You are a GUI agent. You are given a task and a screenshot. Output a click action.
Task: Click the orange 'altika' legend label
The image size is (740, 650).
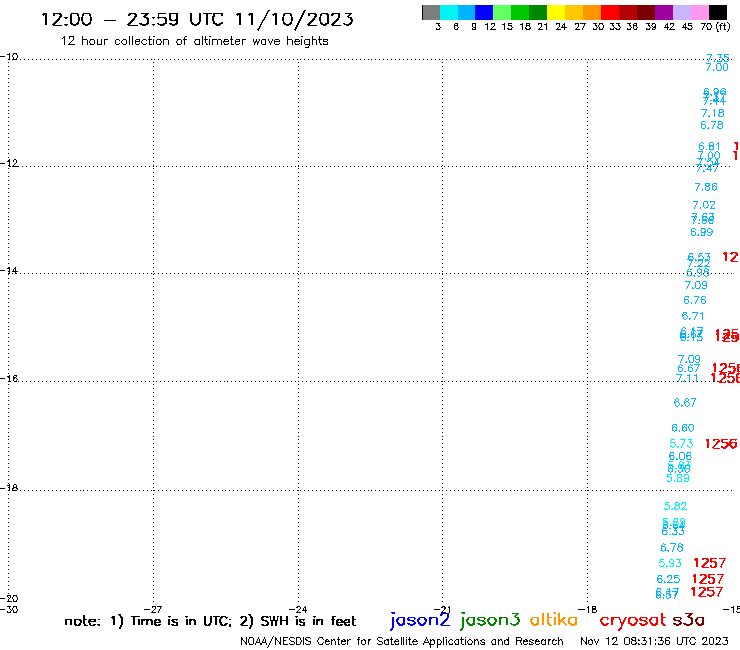pos(554,619)
